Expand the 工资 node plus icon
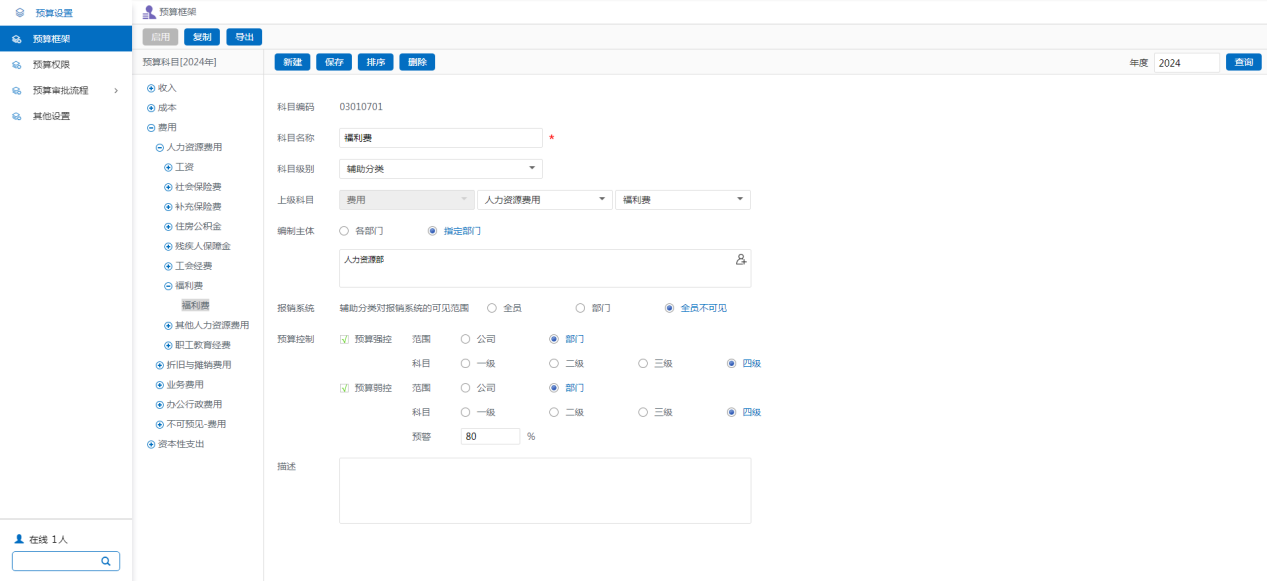The width and height of the screenshot is (1267, 581). (x=168, y=167)
